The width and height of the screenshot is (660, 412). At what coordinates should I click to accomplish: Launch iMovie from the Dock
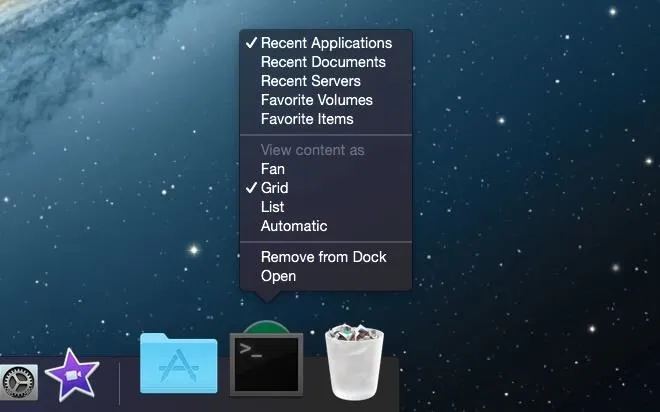coord(72,375)
